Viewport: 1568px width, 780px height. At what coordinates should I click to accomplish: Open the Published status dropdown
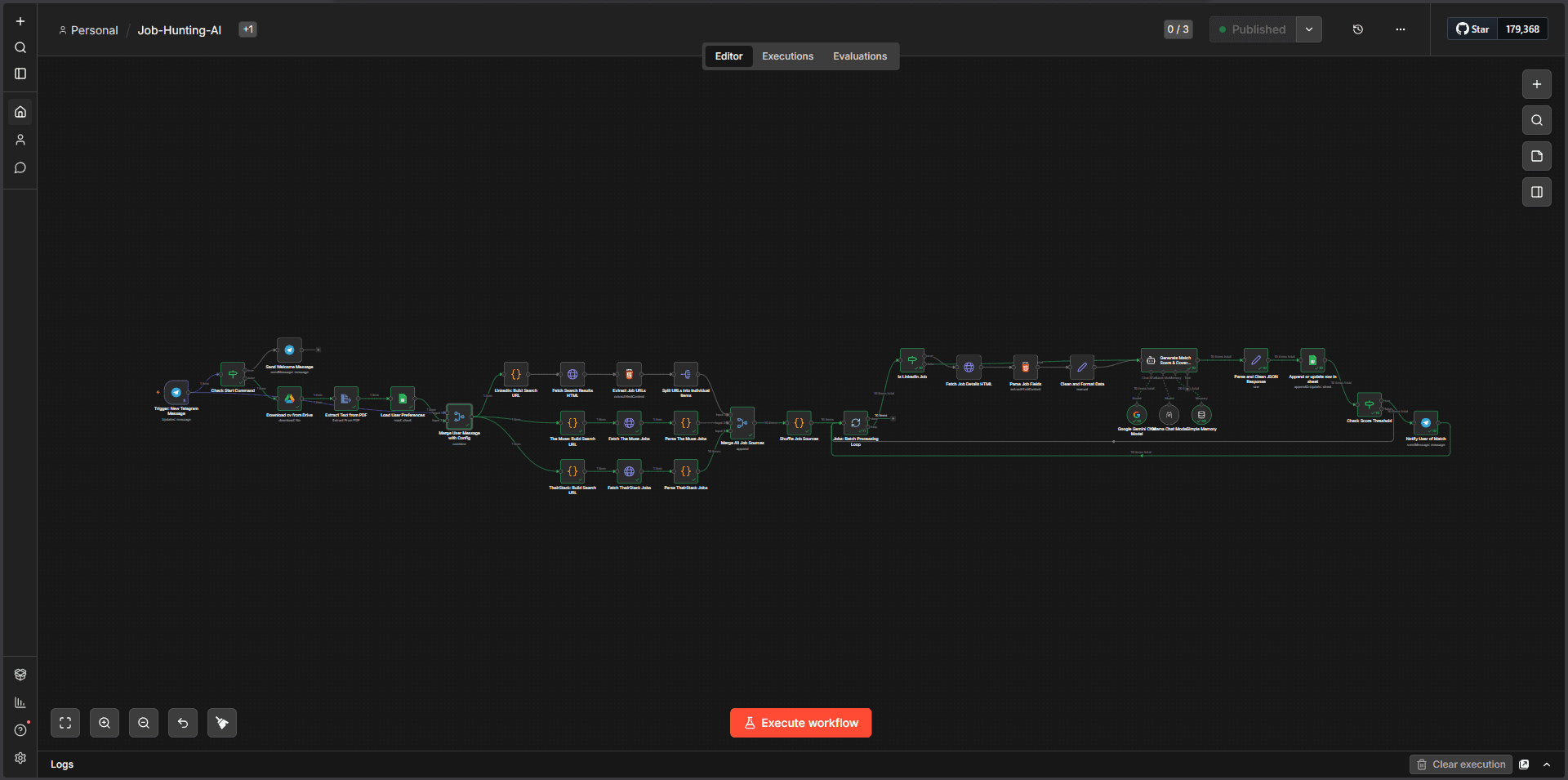(1309, 29)
